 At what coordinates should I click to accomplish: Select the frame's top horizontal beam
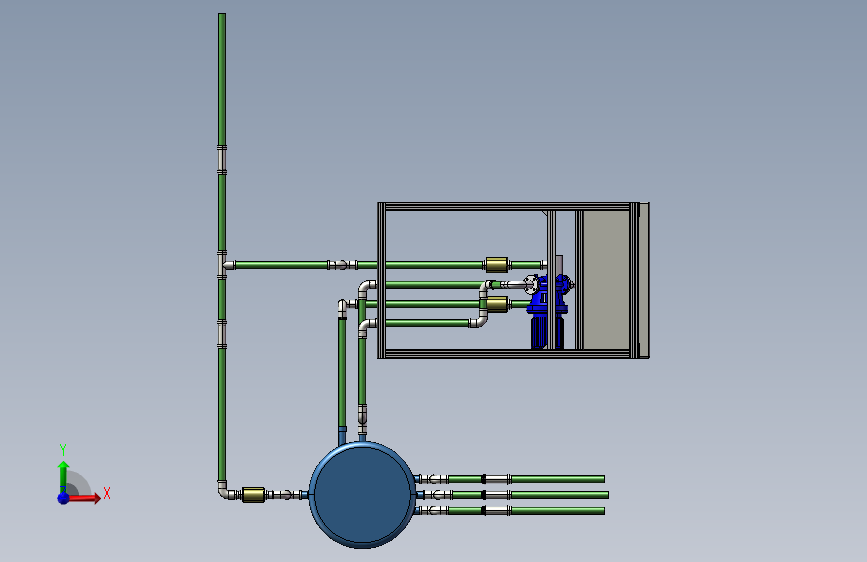point(508,206)
